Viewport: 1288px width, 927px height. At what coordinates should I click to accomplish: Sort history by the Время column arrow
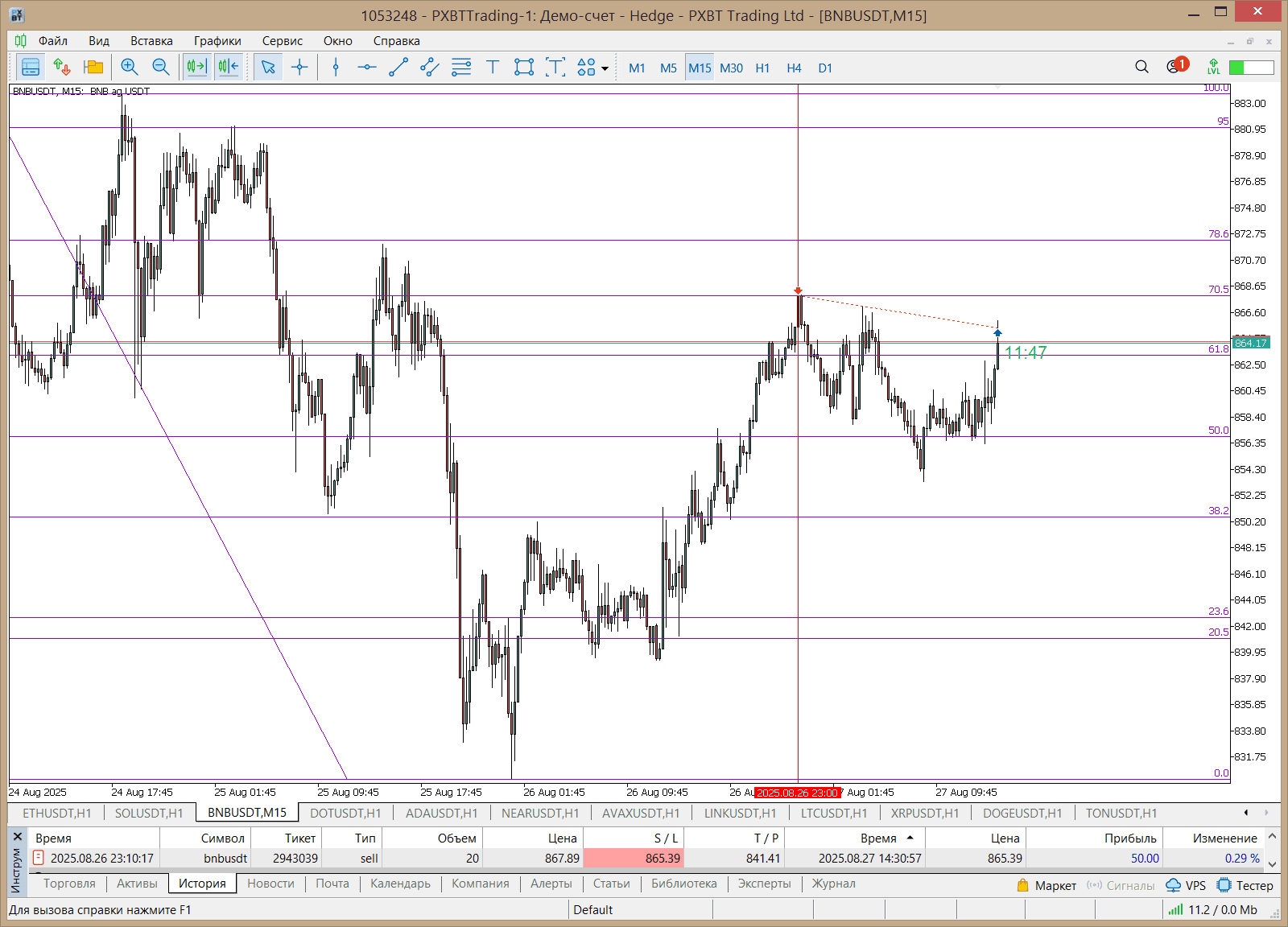point(910,838)
